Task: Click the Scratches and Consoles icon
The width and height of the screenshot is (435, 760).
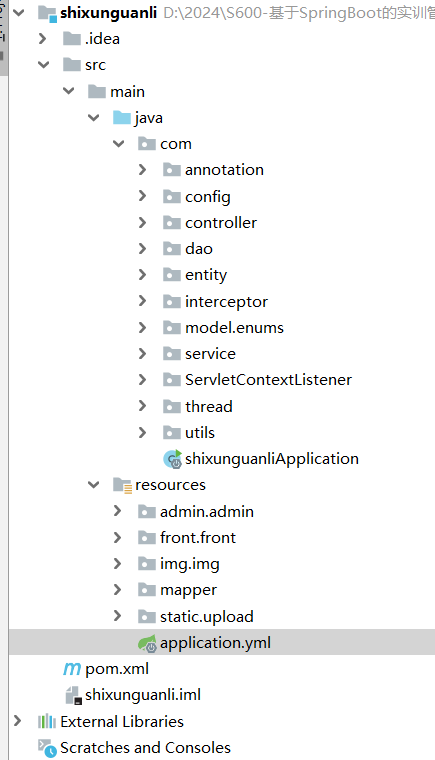Action: point(48,748)
